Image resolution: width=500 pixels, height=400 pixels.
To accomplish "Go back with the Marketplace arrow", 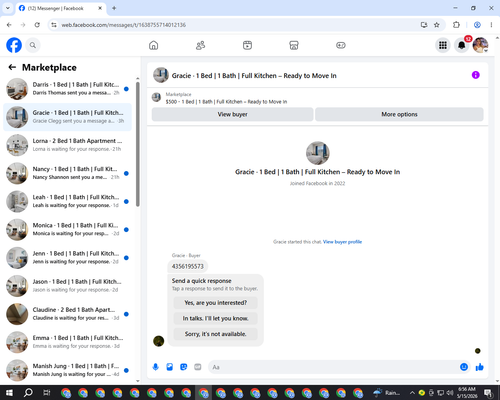I will click(x=12, y=67).
